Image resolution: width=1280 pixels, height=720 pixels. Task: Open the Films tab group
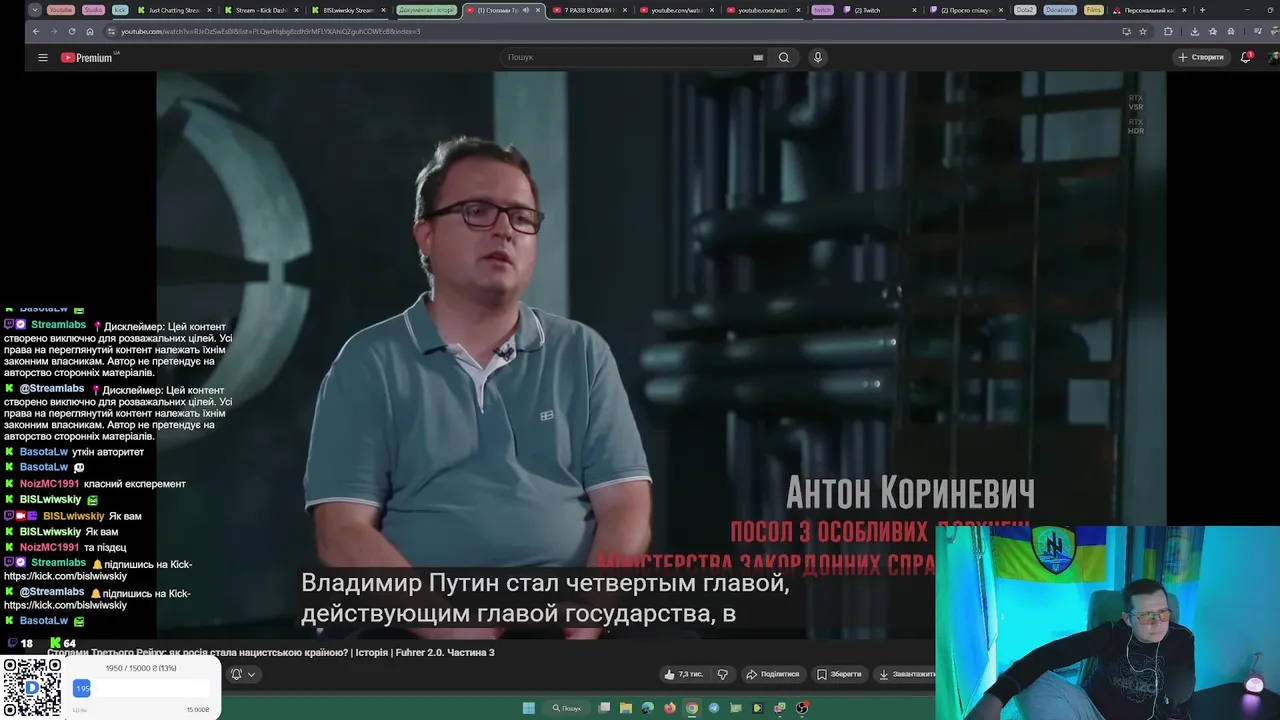1093,10
